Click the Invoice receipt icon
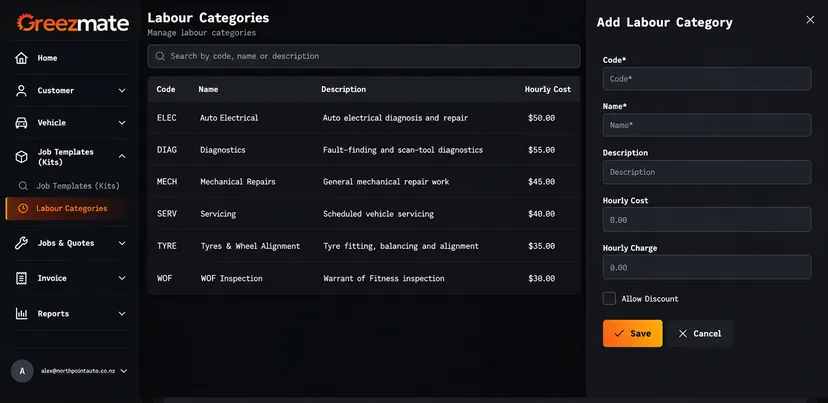Image resolution: width=828 pixels, height=403 pixels. click(21, 278)
